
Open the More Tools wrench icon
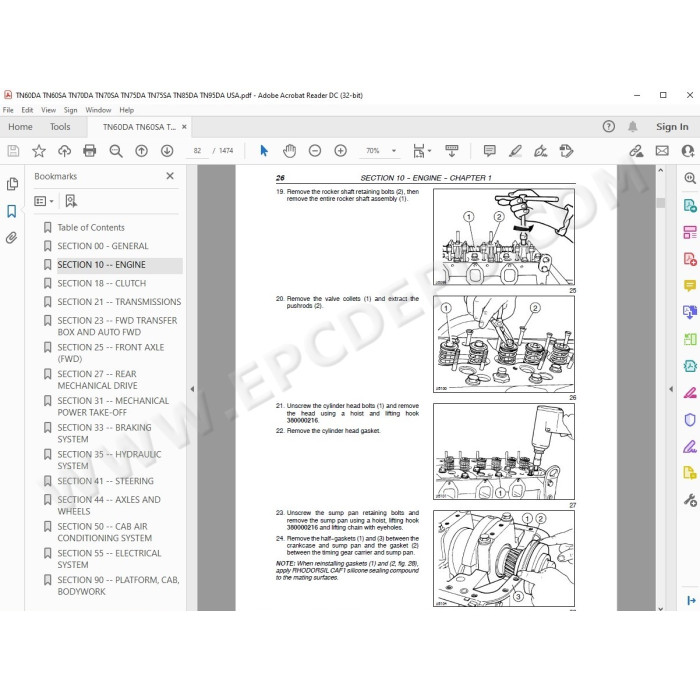click(690, 500)
